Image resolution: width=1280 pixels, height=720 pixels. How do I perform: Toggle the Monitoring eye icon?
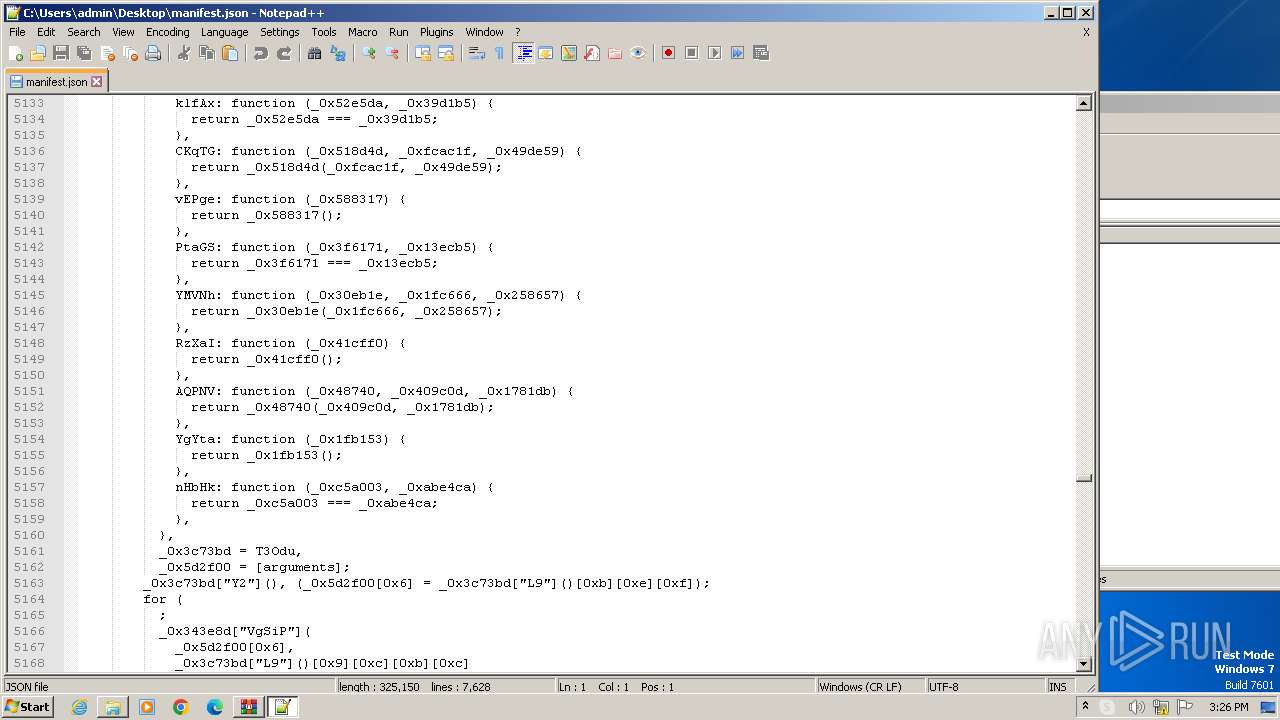(638, 53)
